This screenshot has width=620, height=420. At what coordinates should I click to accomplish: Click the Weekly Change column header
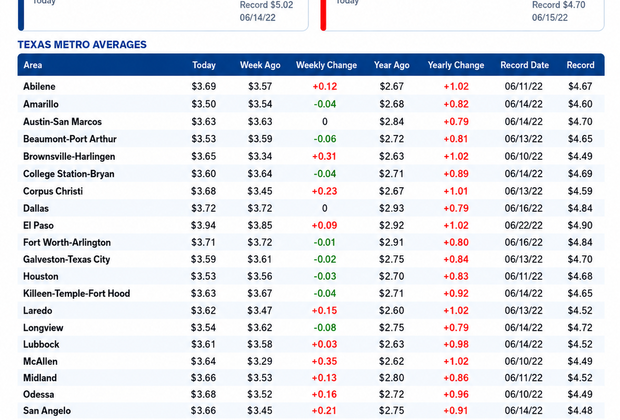tap(326, 65)
